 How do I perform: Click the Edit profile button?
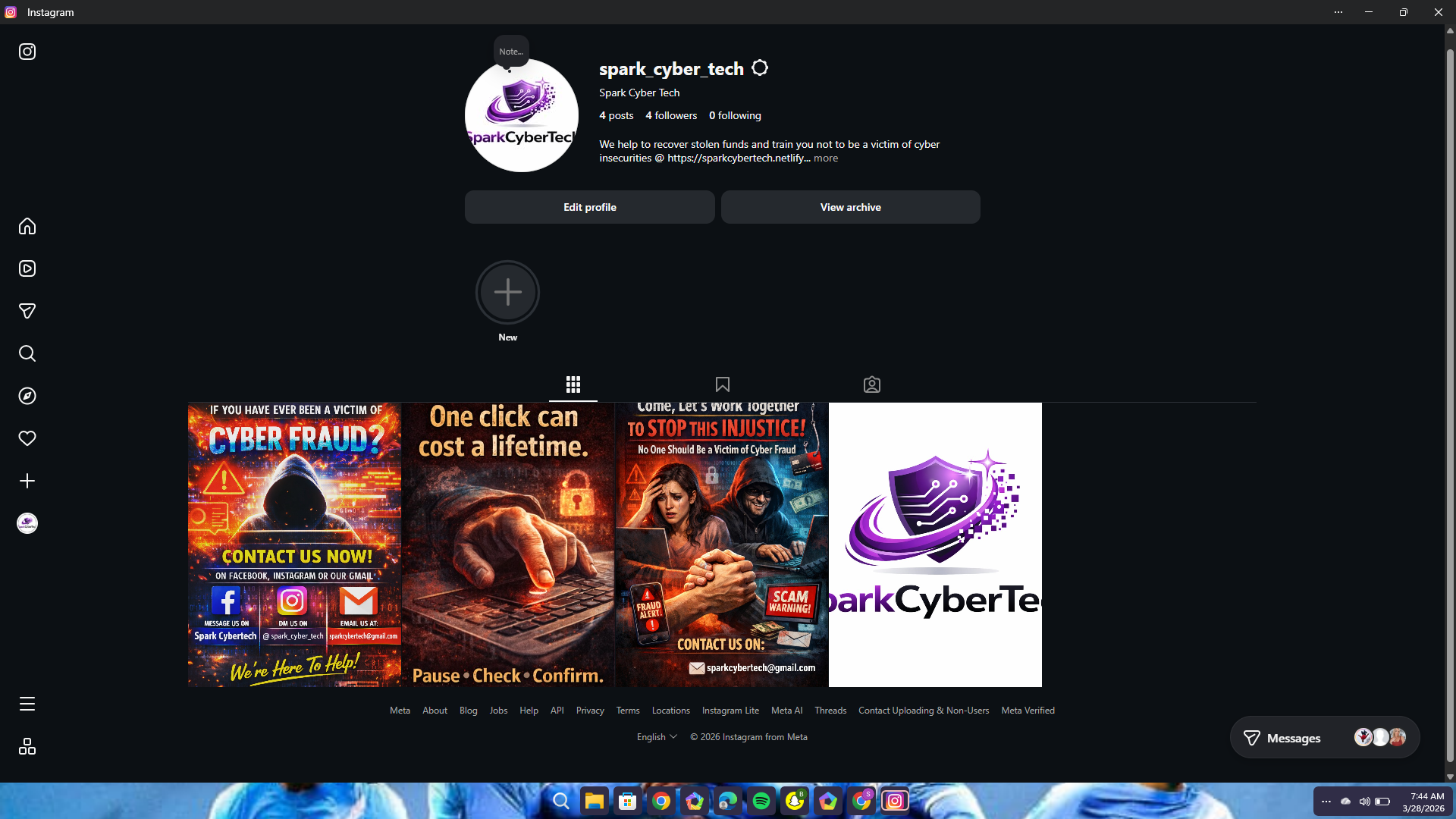(589, 207)
